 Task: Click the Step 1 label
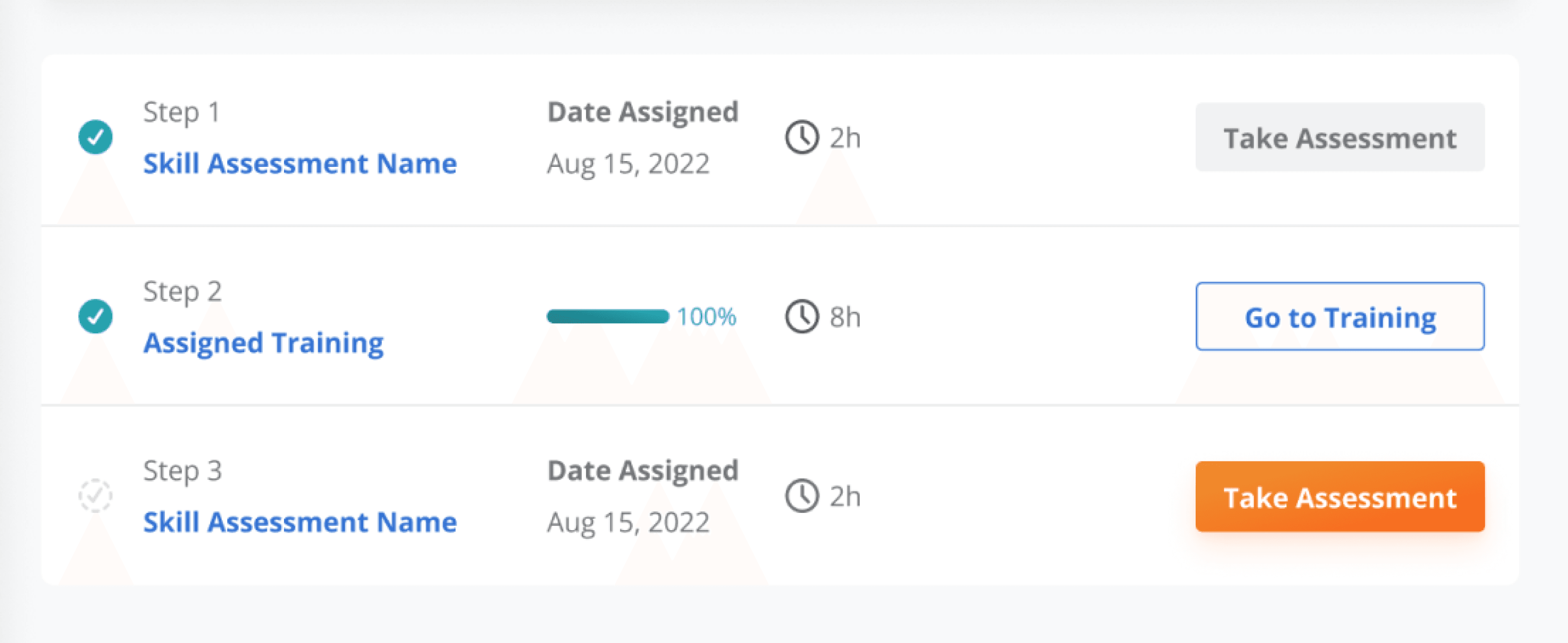pos(181,112)
